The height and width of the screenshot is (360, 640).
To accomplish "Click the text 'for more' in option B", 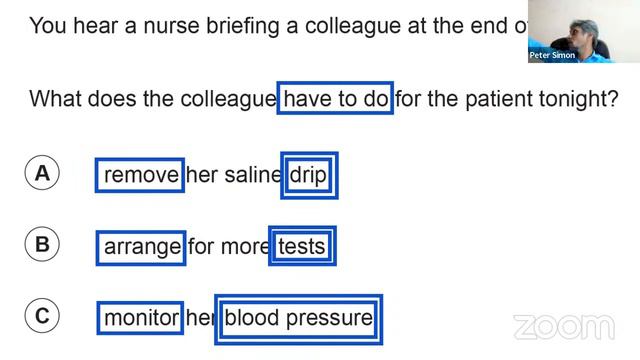I will [x=229, y=247].
